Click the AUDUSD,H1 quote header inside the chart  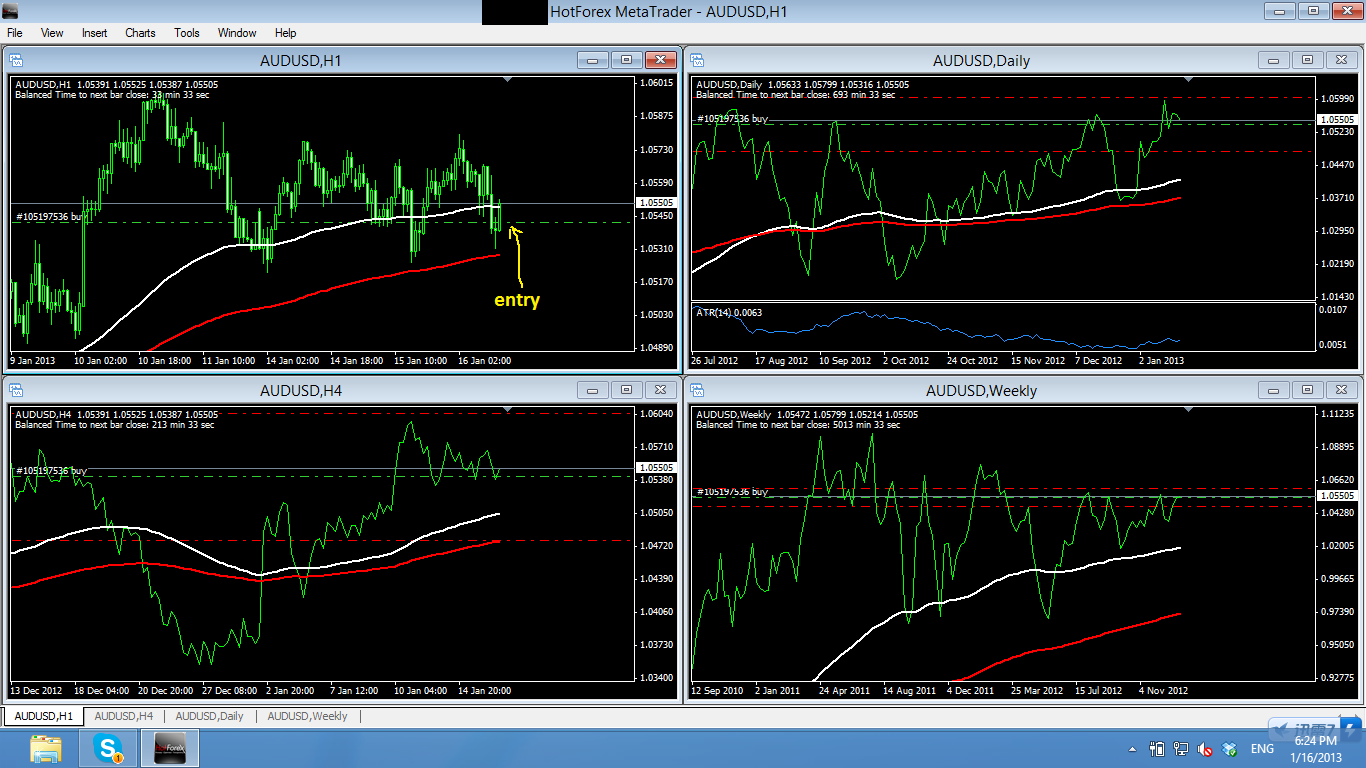[117, 84]
